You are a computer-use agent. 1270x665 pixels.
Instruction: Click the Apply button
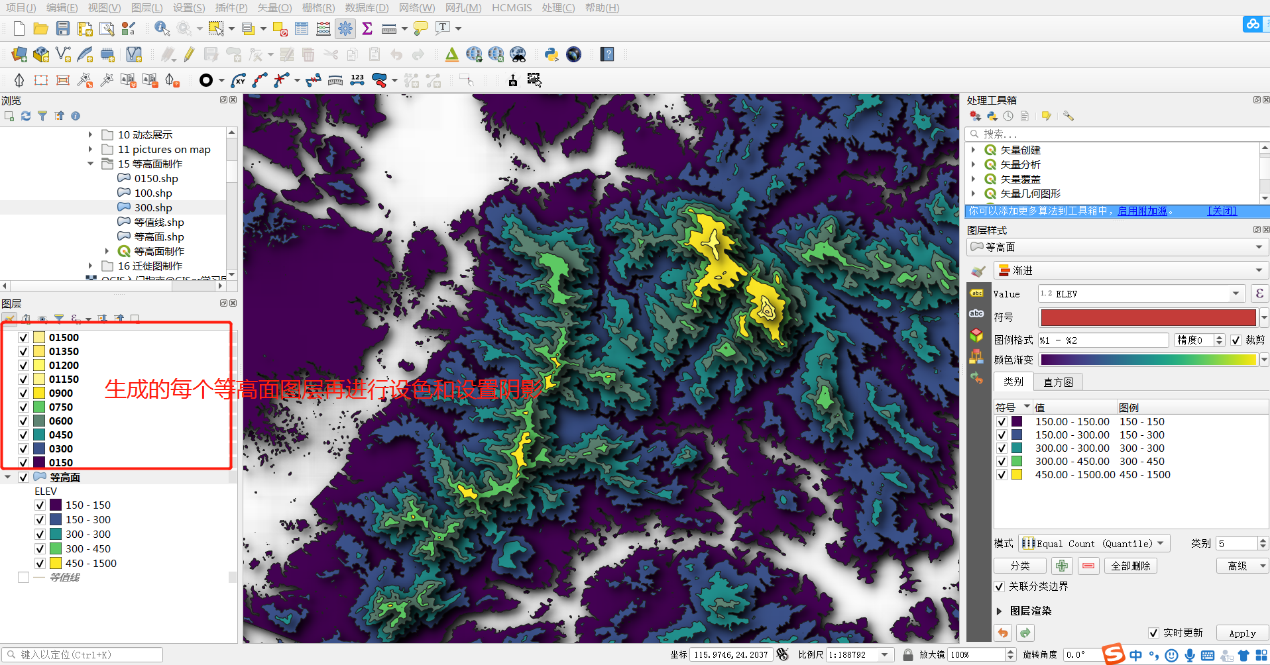1242,633
